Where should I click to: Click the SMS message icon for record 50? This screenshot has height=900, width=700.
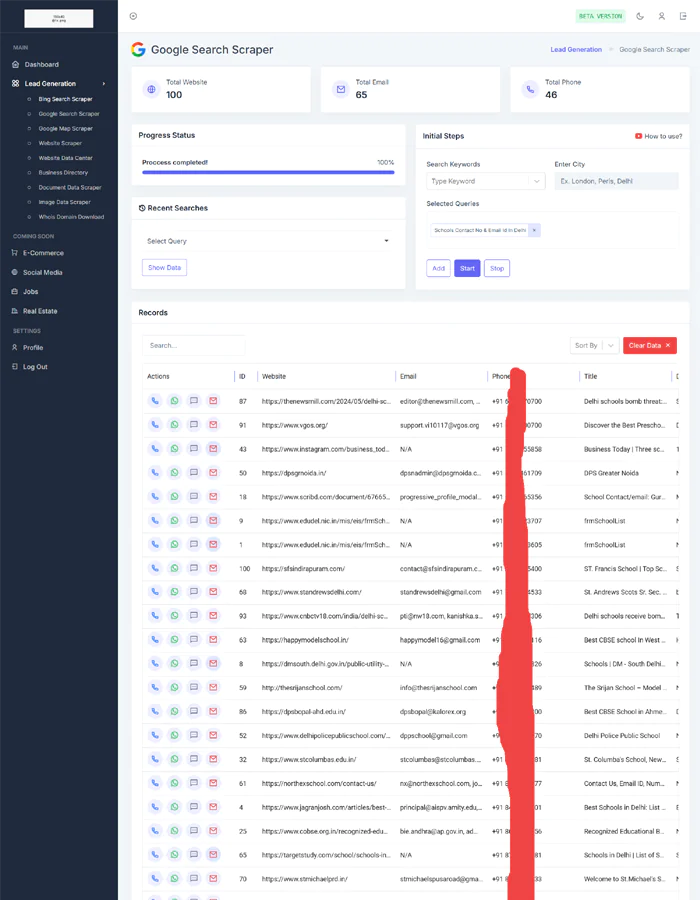tap(194, 473)
